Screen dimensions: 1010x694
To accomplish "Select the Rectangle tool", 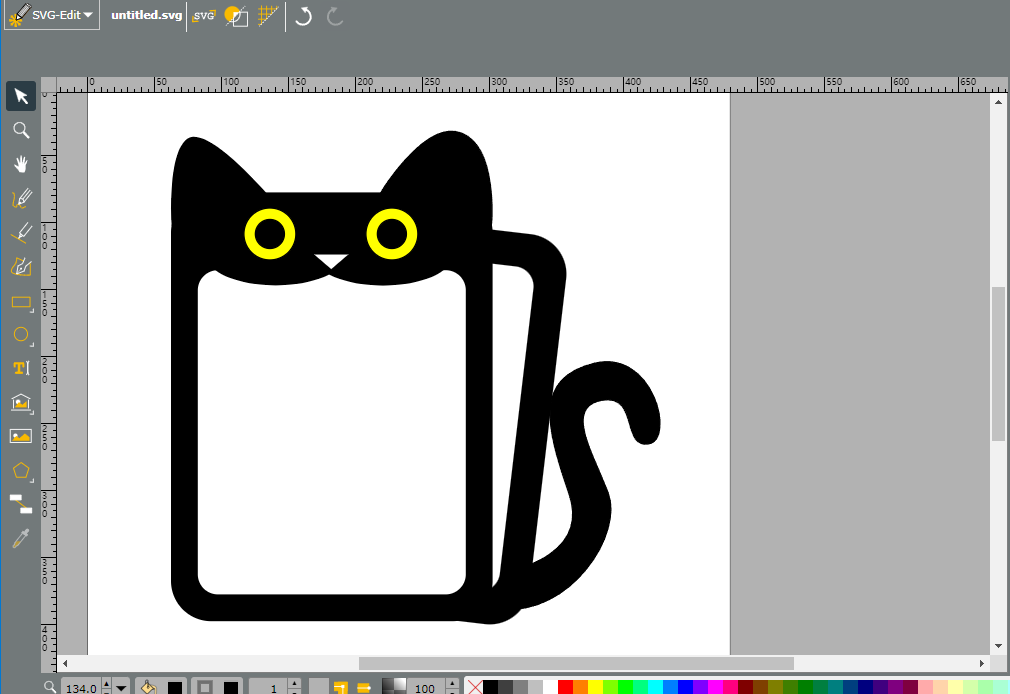I will click(x=21, y=301).
